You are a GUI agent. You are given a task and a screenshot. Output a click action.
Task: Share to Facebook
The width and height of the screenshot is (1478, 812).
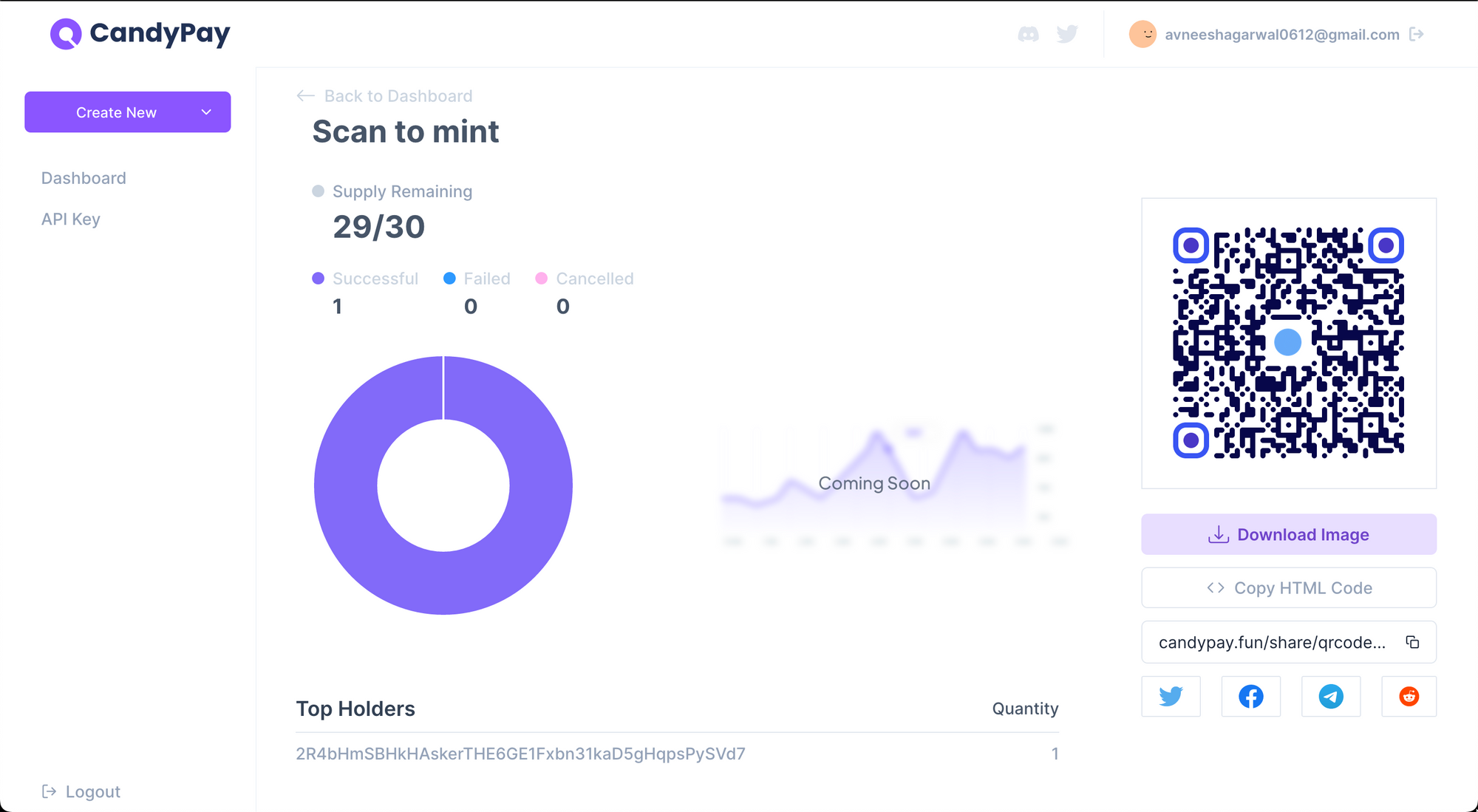tap(1250, 696)
